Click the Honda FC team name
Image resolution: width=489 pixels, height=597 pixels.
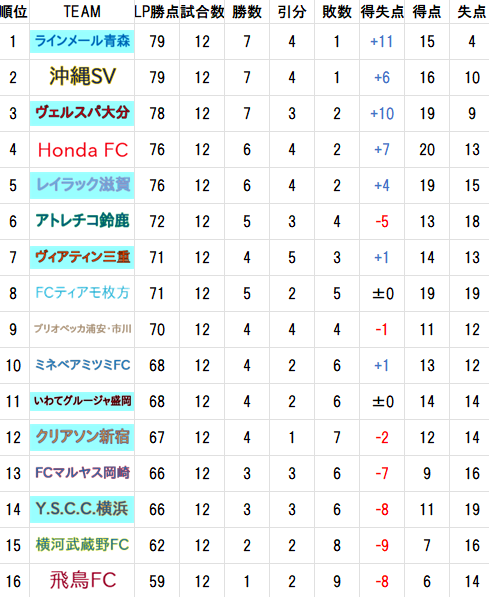83,150
